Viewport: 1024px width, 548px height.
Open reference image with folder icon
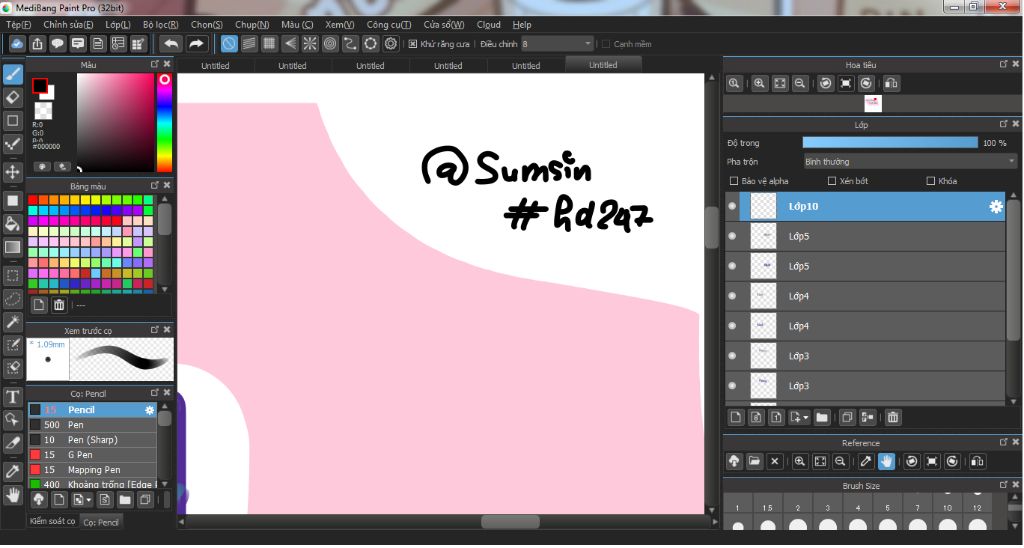pyautogui.click(x=754, y=461)
